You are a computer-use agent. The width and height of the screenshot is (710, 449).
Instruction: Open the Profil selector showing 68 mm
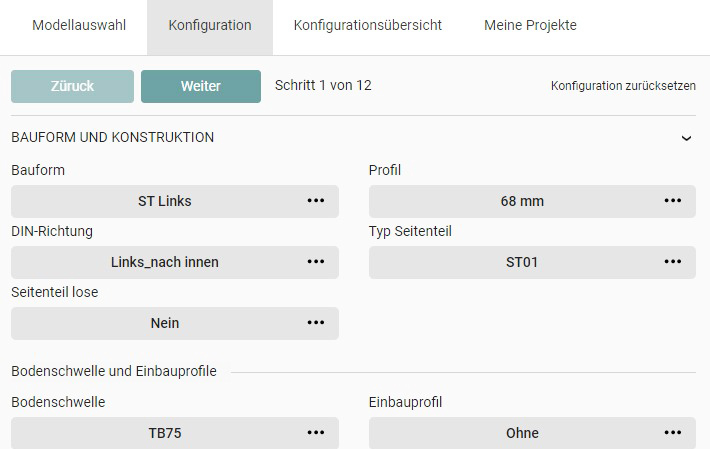(x=522, y=201)
